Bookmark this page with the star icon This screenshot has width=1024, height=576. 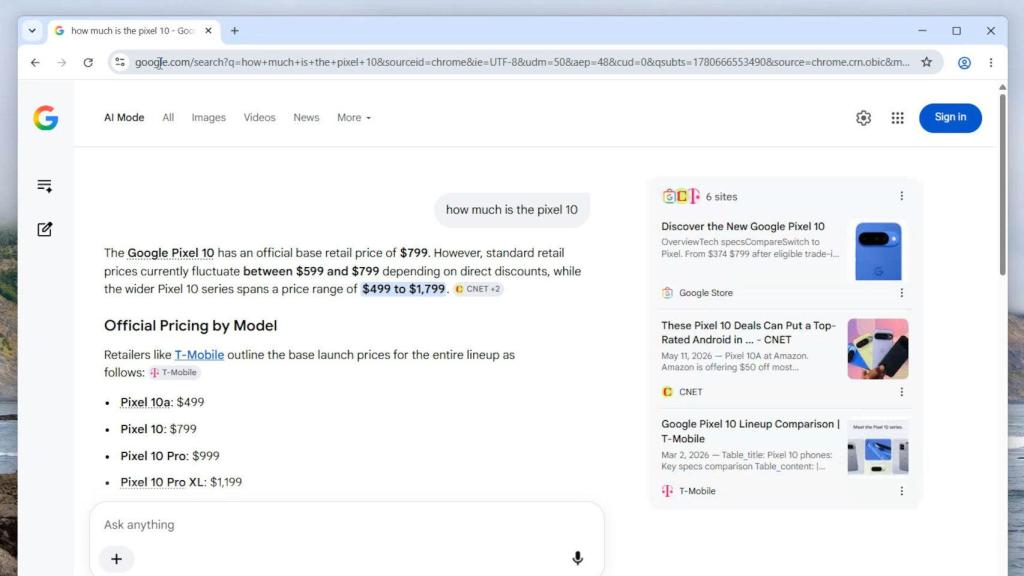[x=926, y=62]
